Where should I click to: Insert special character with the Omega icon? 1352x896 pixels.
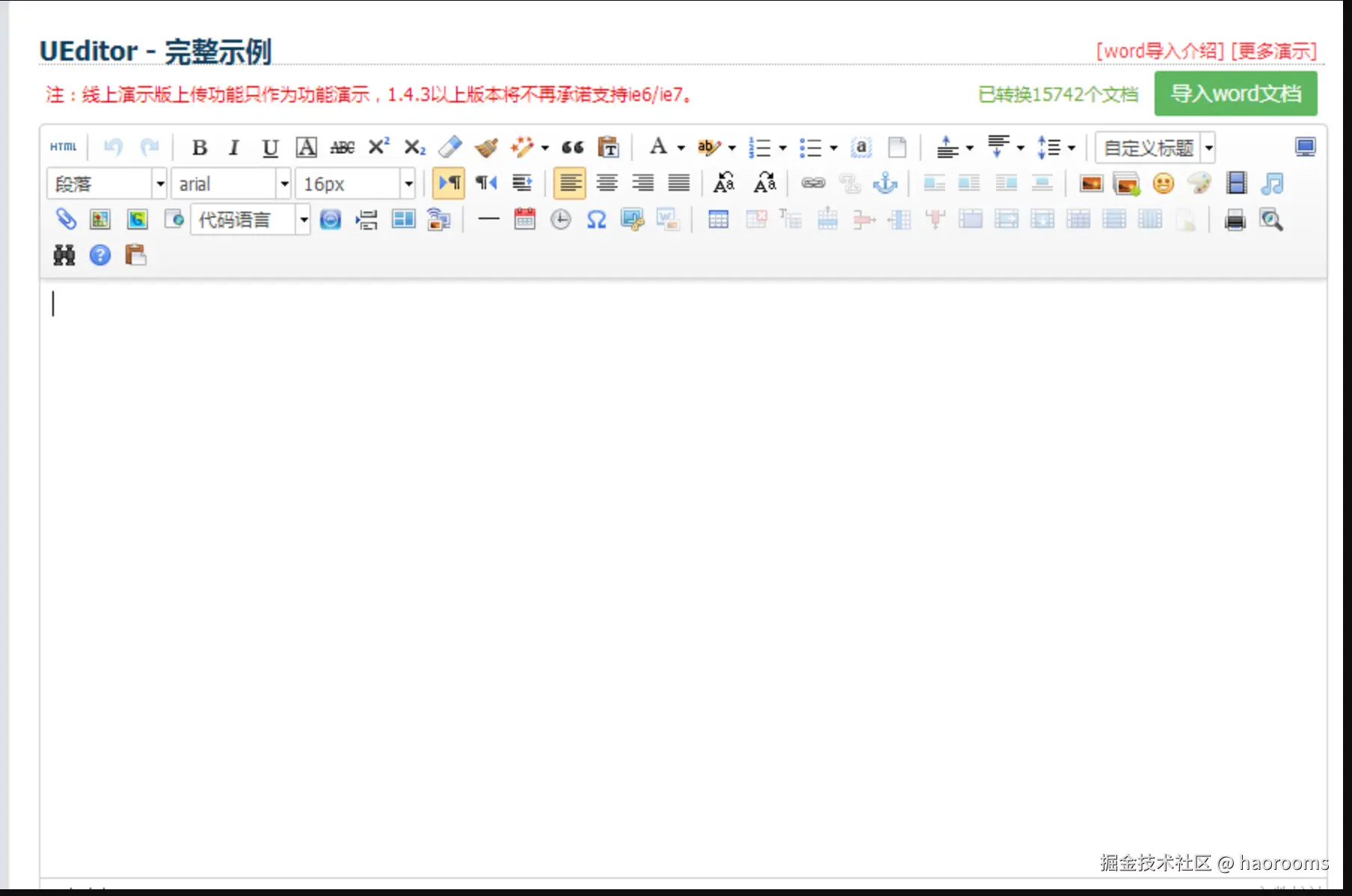coord(597,219)
